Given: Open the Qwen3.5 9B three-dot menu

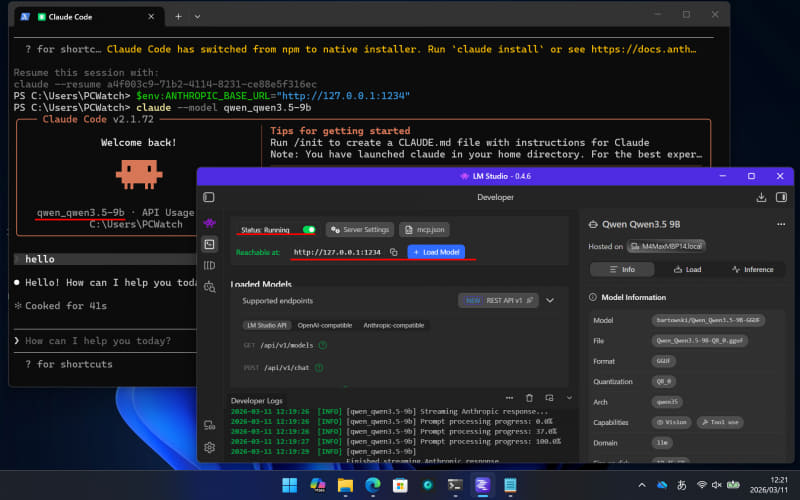Looking at the screenshot, I should (781, 224).
